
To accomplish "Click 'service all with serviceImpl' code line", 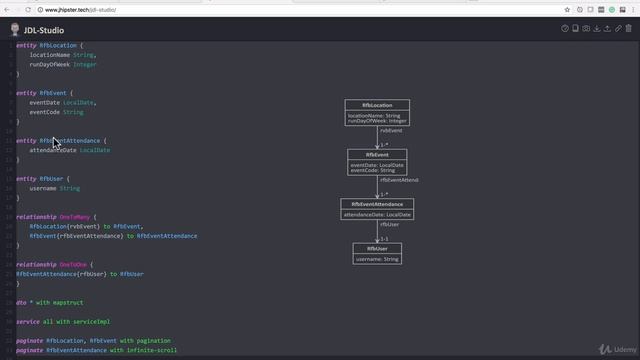I will 63,322.
